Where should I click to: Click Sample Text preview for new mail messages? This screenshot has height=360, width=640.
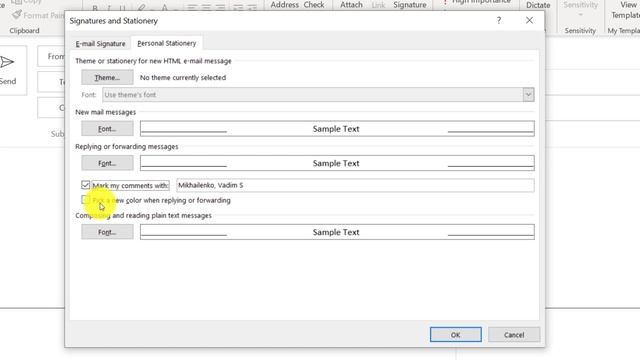pos(337,129)
